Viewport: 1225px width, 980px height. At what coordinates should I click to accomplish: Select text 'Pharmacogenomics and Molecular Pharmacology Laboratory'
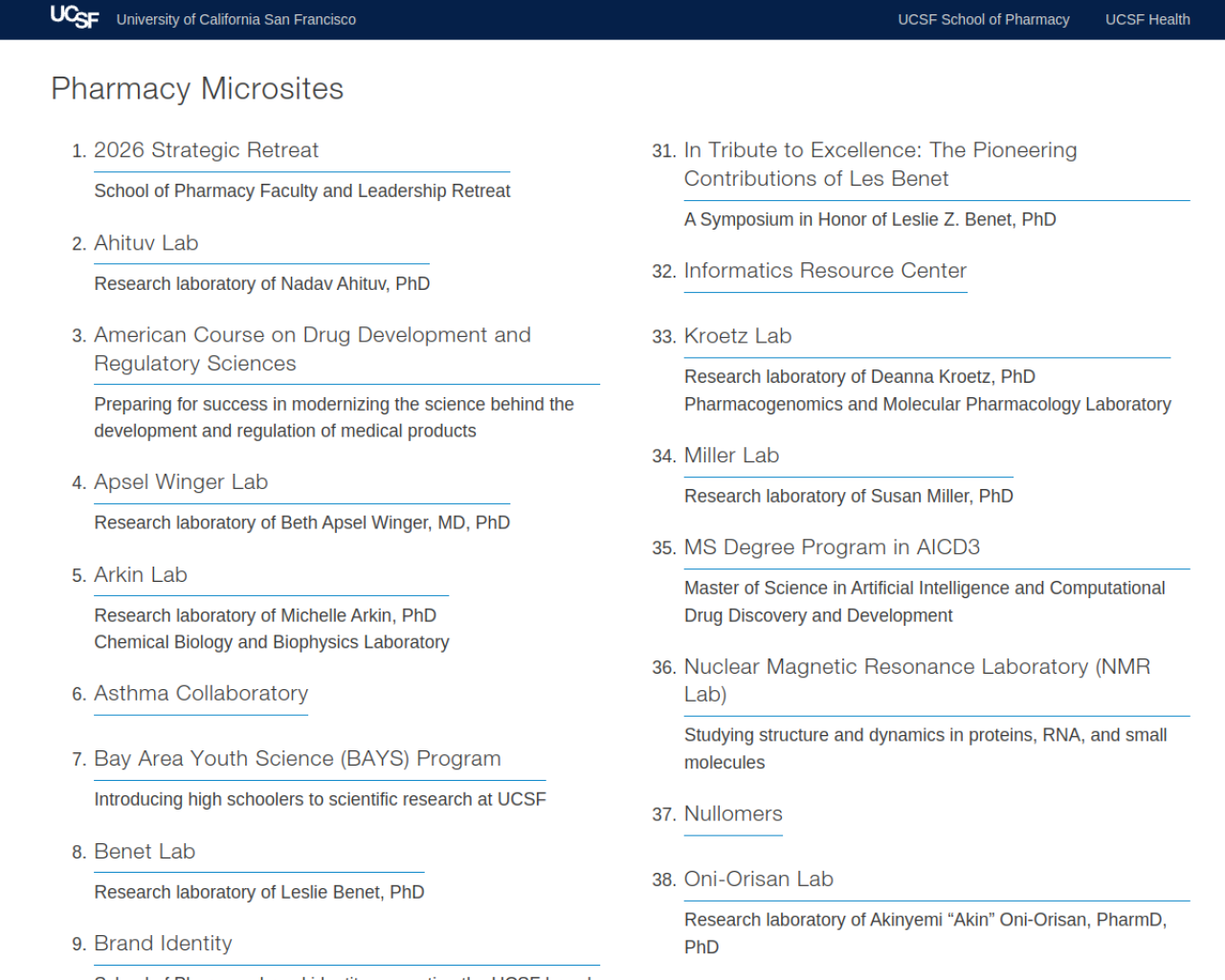pyautogui.click(x=927, y=405)
